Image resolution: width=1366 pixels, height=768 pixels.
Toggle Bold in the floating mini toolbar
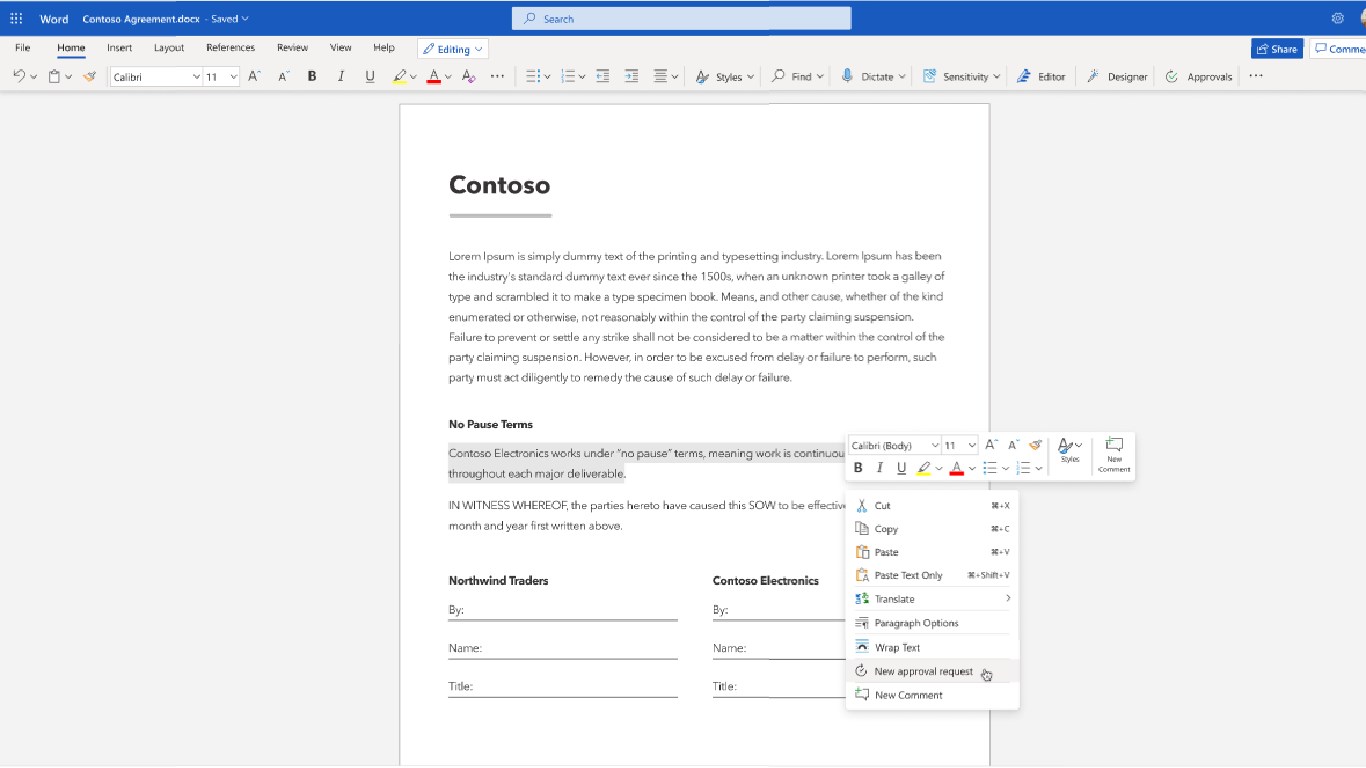pyautogui.click(x=858, y=468)
